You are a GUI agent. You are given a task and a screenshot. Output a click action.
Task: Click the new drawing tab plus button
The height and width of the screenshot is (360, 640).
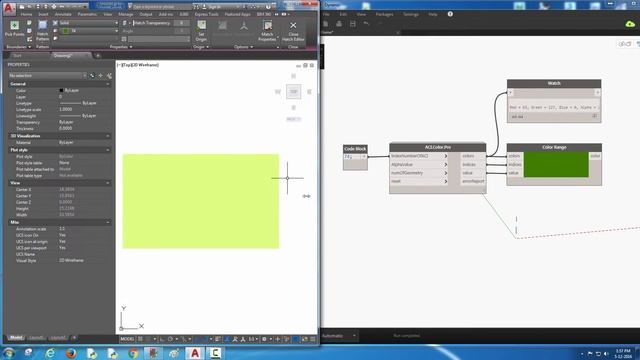[x=98, y=56]
